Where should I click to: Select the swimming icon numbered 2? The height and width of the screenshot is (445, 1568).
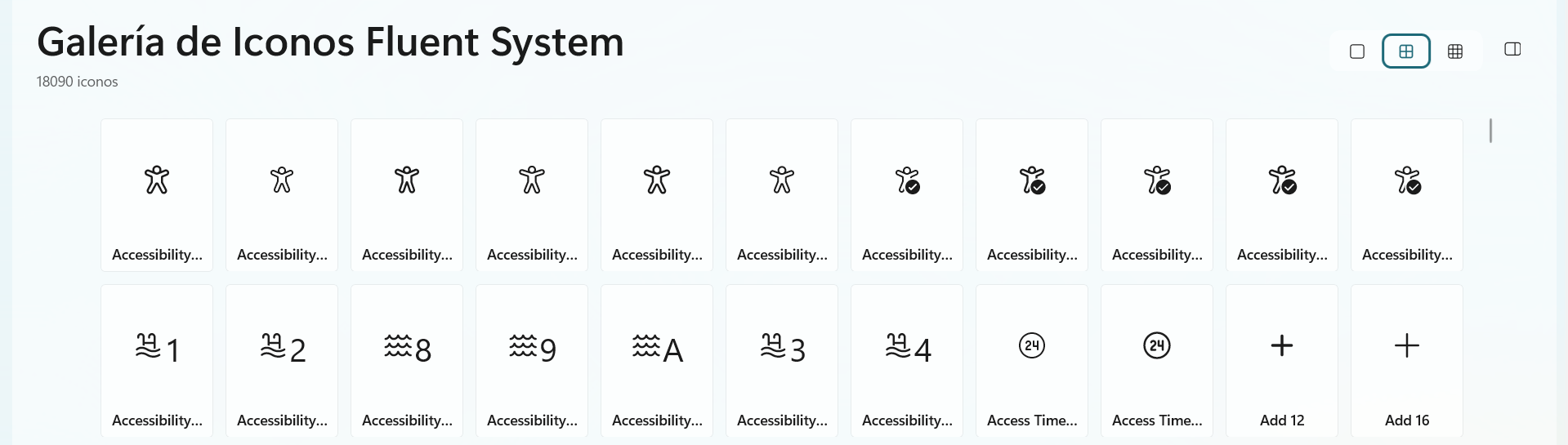tap(282, 360)
